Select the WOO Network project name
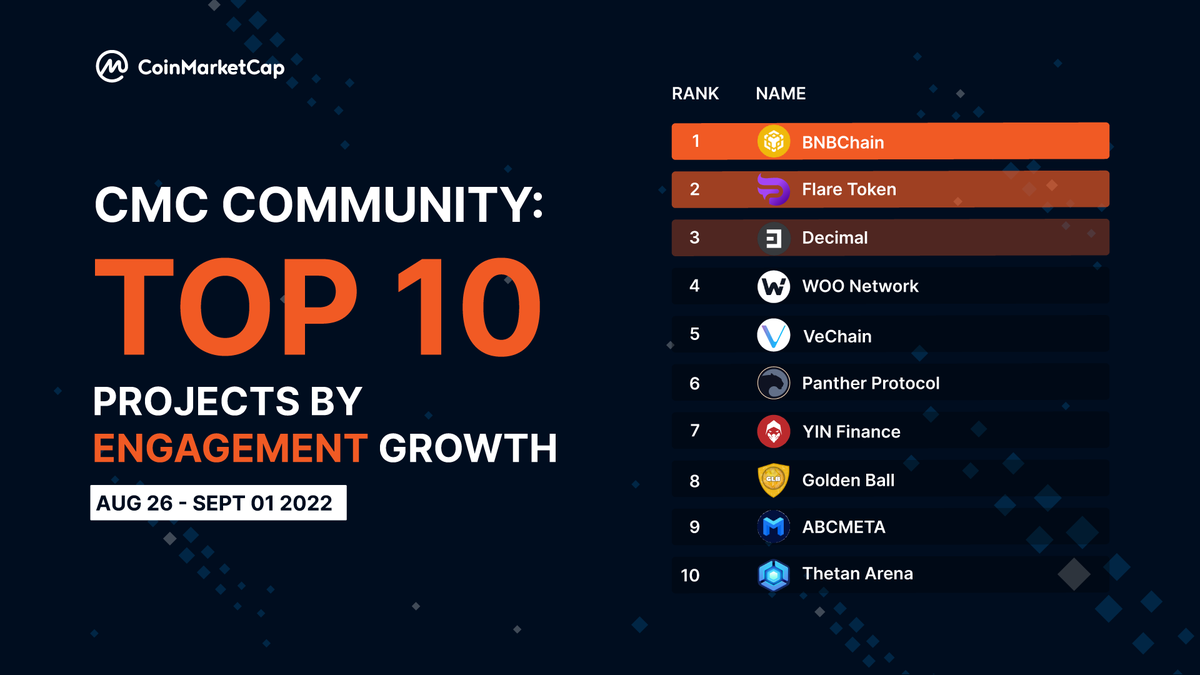 [x=860, y=286]
